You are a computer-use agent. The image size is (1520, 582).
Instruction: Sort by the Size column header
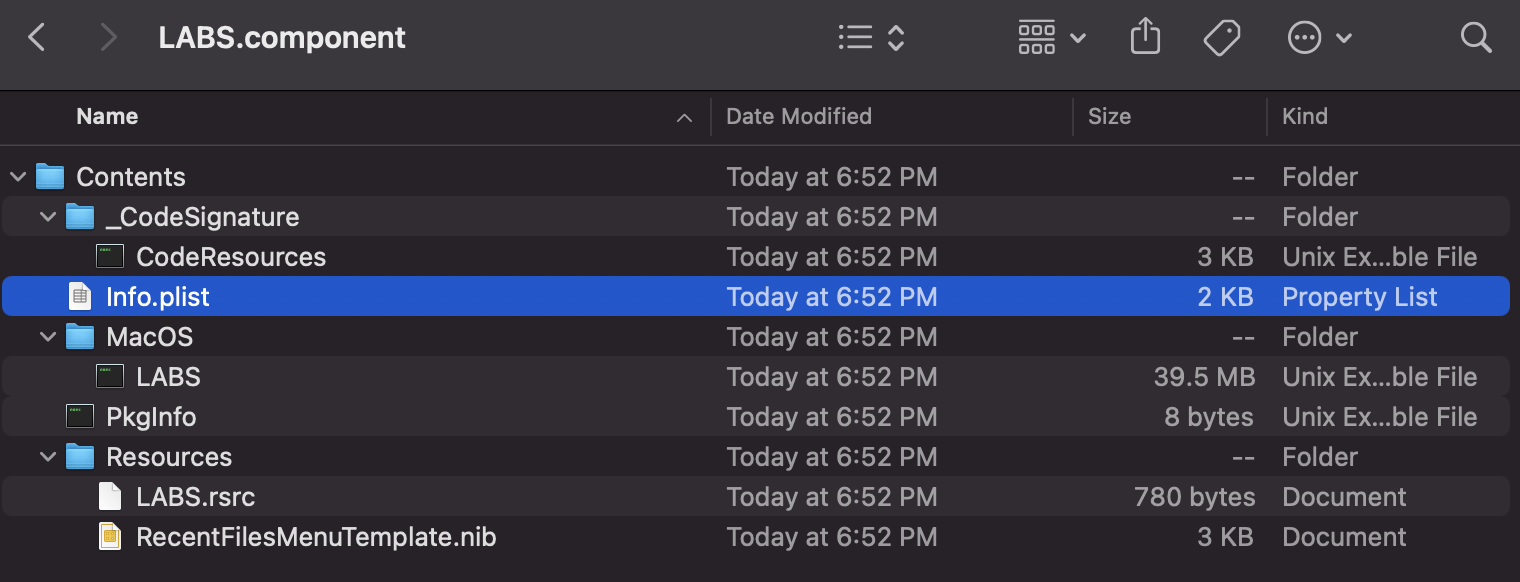tap(1108, 116)
